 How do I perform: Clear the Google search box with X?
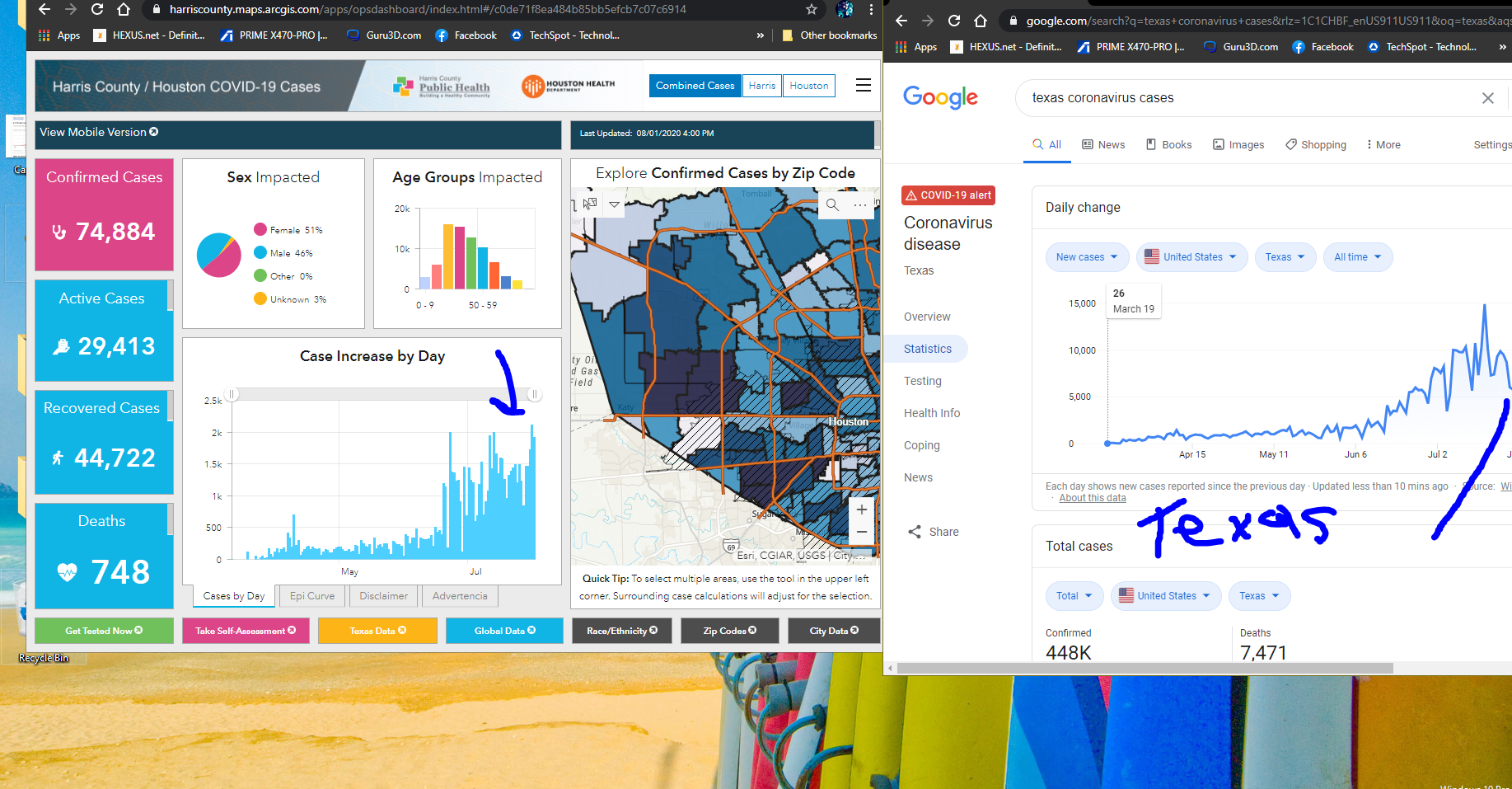pyautogui.click(x=1488, y=98)
